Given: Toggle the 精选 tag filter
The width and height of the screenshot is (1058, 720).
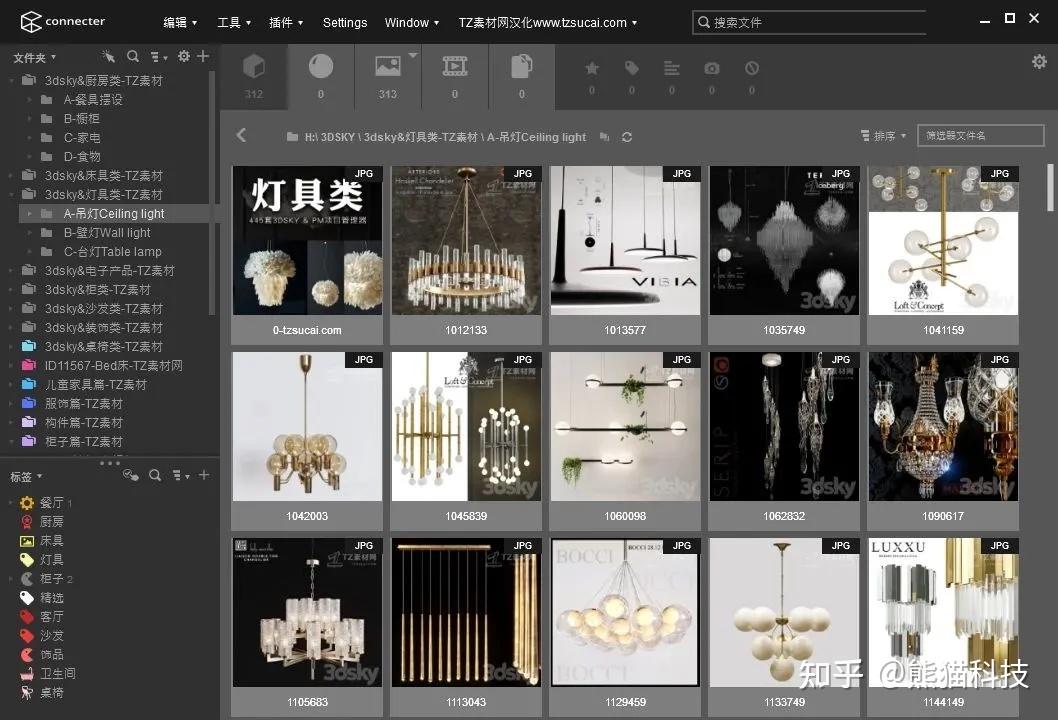Looking at the screenshot, I should click(50, 598).
